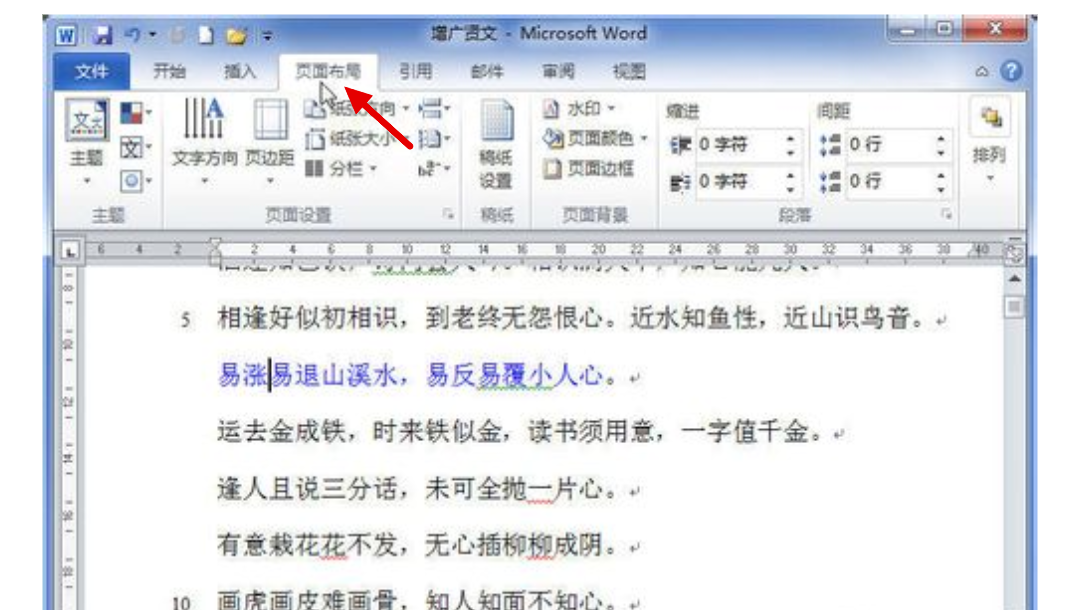Open the undo history dropdown arrow
This screenshot has height=610, width=1080.
(x=153, y=34)
